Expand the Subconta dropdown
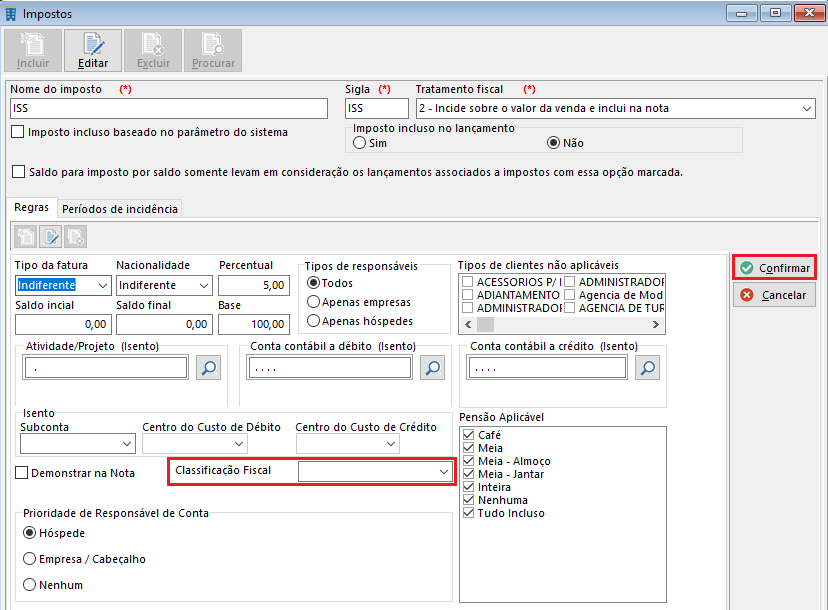This screenshot has height=610, width=828. 127,444
